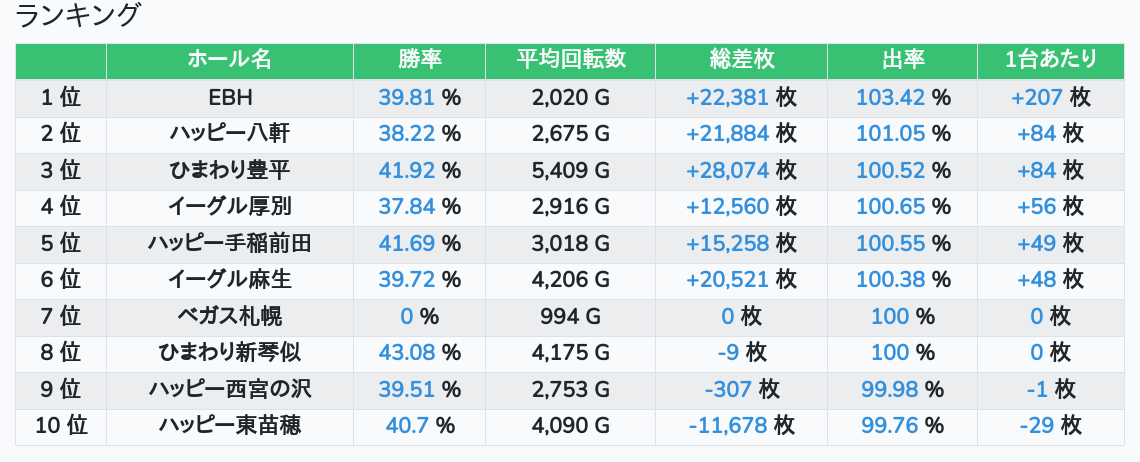Open EBH's 39.81 win rate link

408,97
